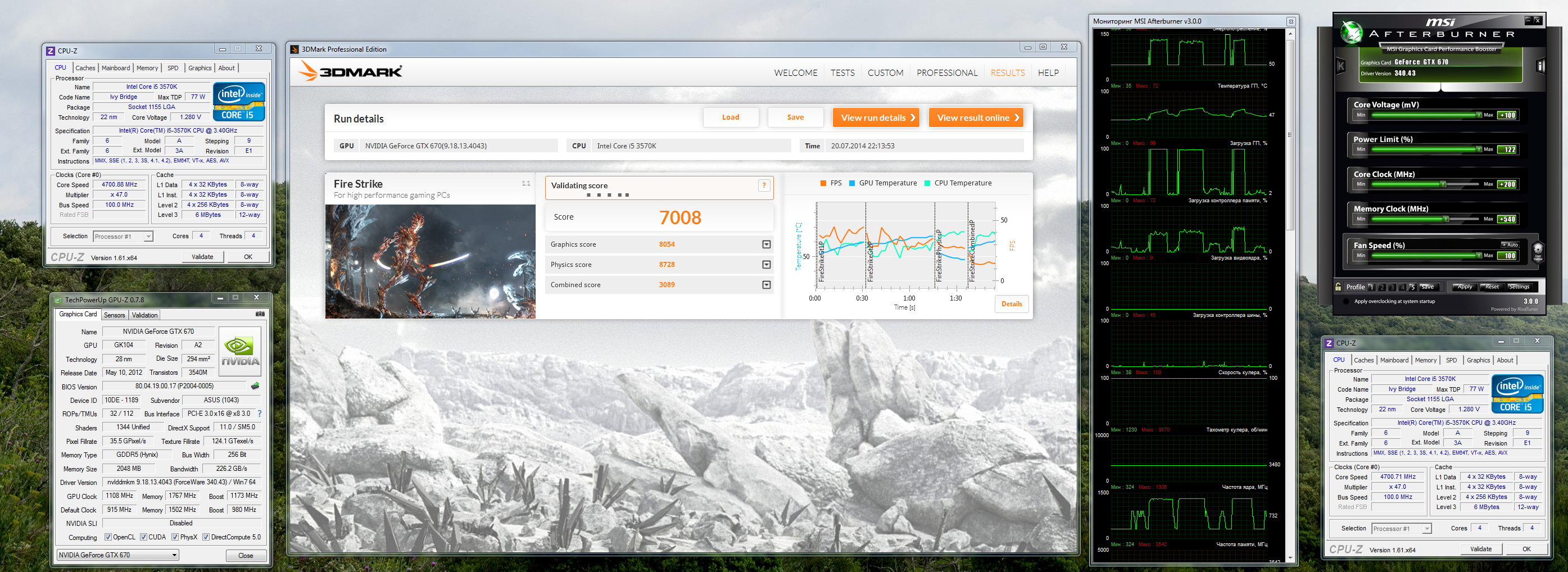Launch Kombustor with the Afterburner K button
Screen dimensions: 1568x572
pyautogui.click(x=1340, y=65)
